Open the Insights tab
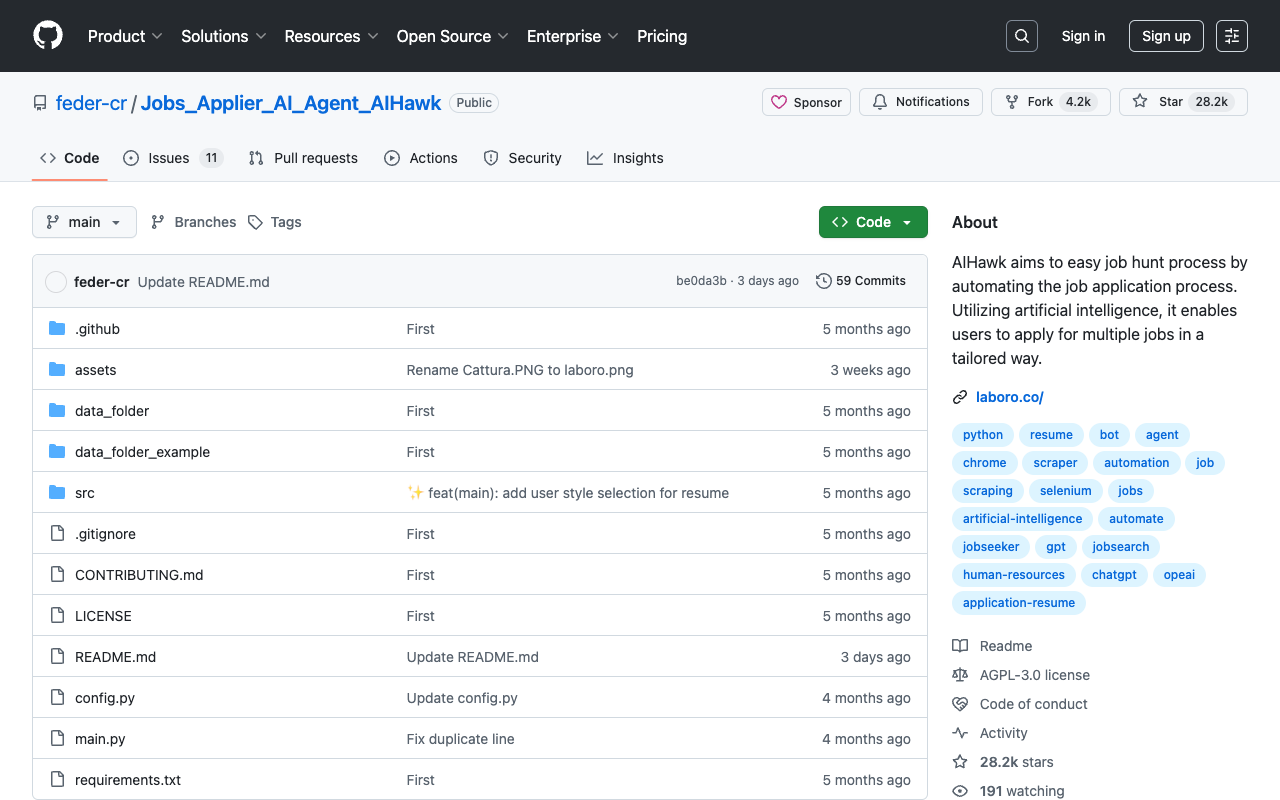 (625, 158)
